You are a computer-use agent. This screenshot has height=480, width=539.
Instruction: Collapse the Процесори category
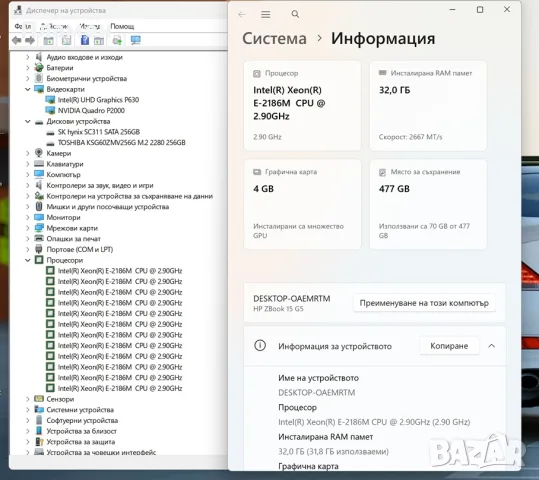[x=28, y=260]
